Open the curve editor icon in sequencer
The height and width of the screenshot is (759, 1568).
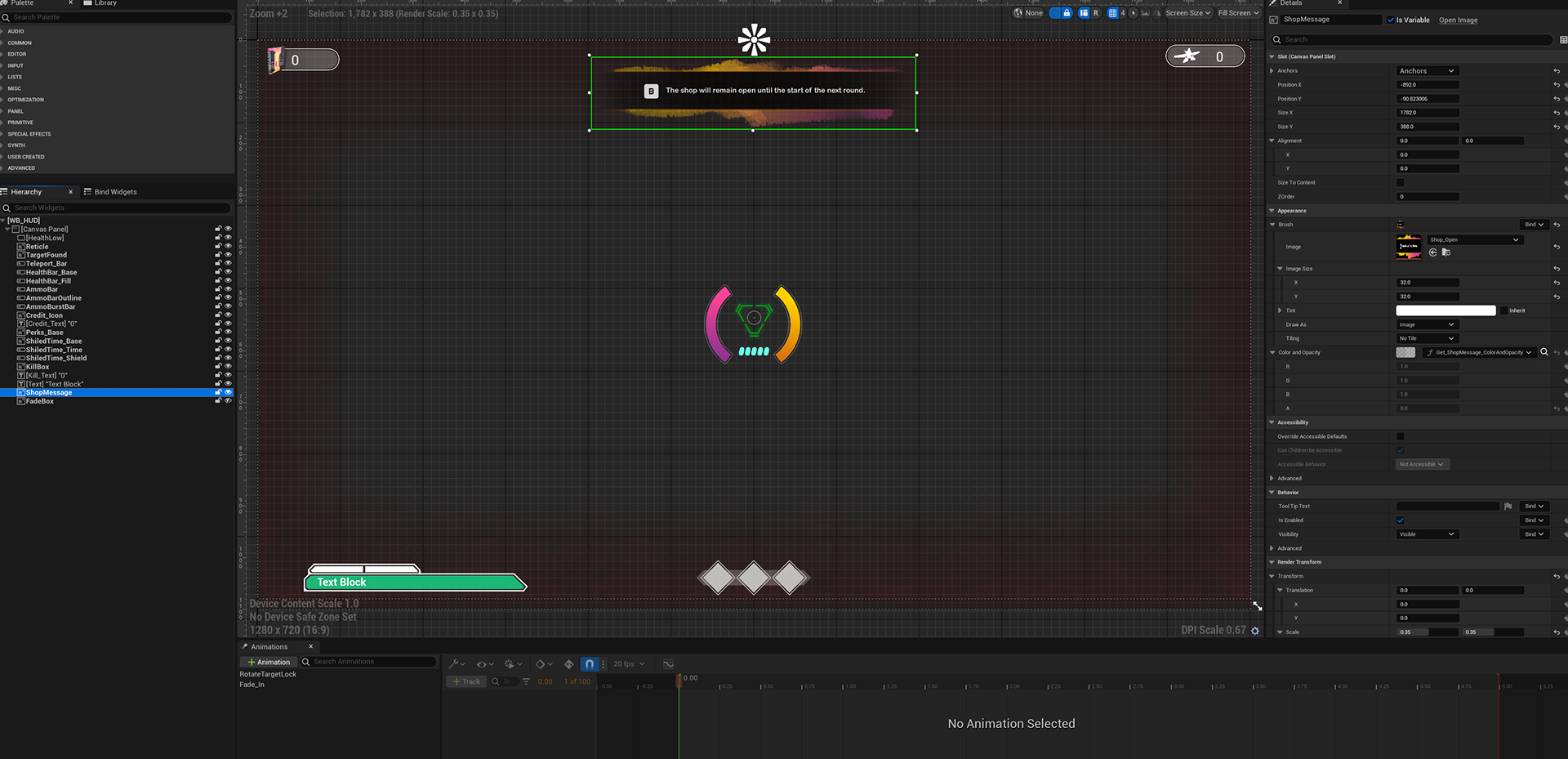[x=668, y=664]
